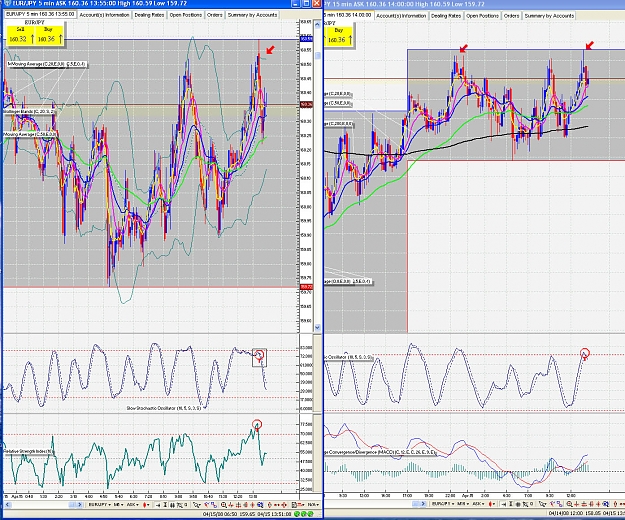
Task: Click left scroll arrow on left chart time axis
Action: coord(8,505)
